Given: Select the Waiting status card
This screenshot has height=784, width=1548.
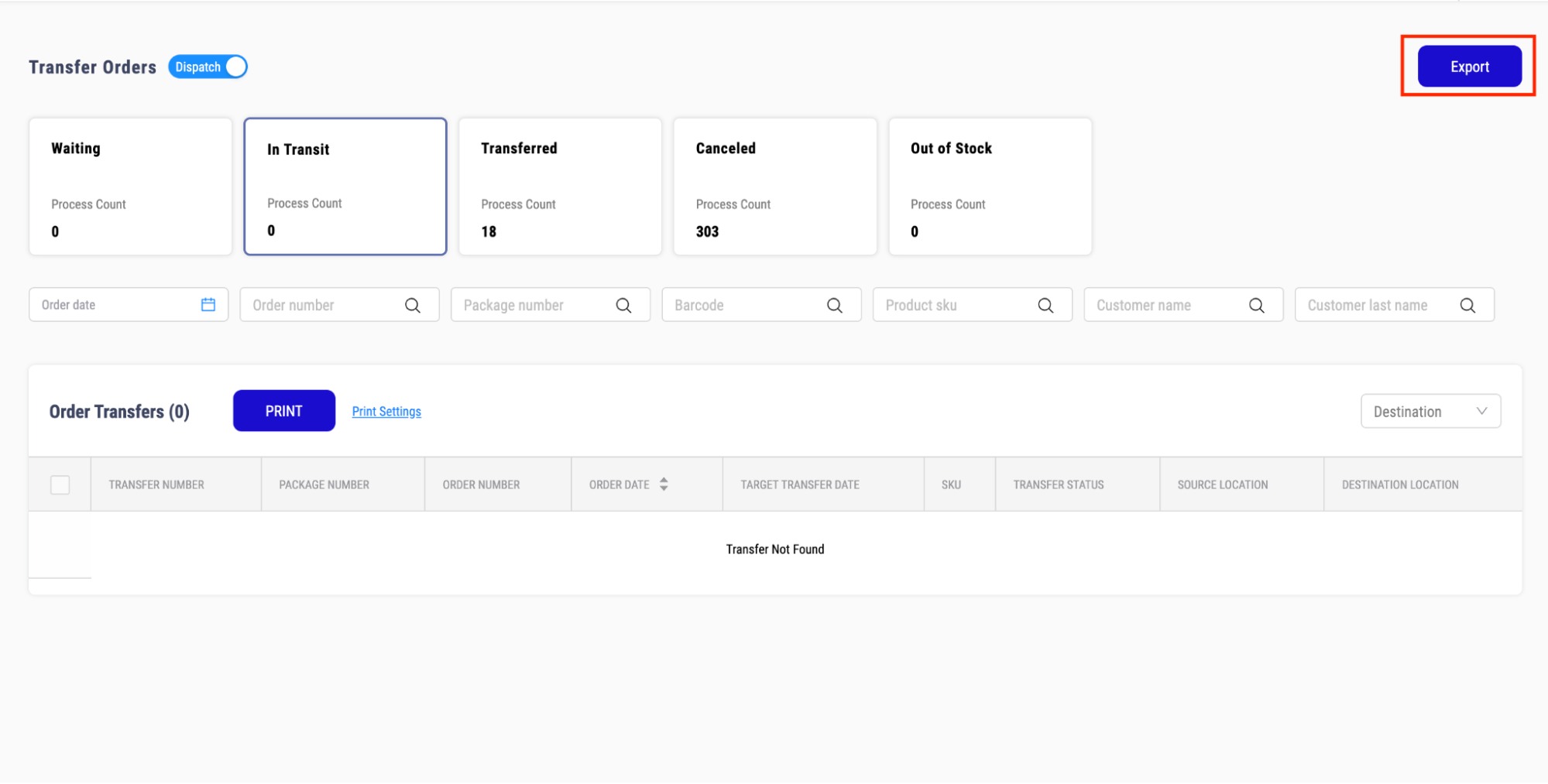Looking at the screenshot, I should pyautogui.click(x=130, y=187).
